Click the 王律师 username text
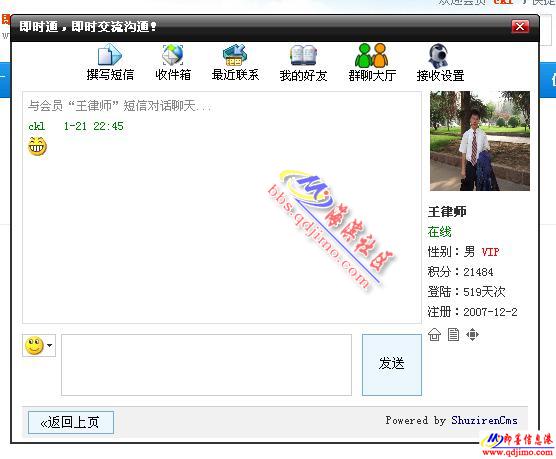The image size is (556, 459). (447, 212)
